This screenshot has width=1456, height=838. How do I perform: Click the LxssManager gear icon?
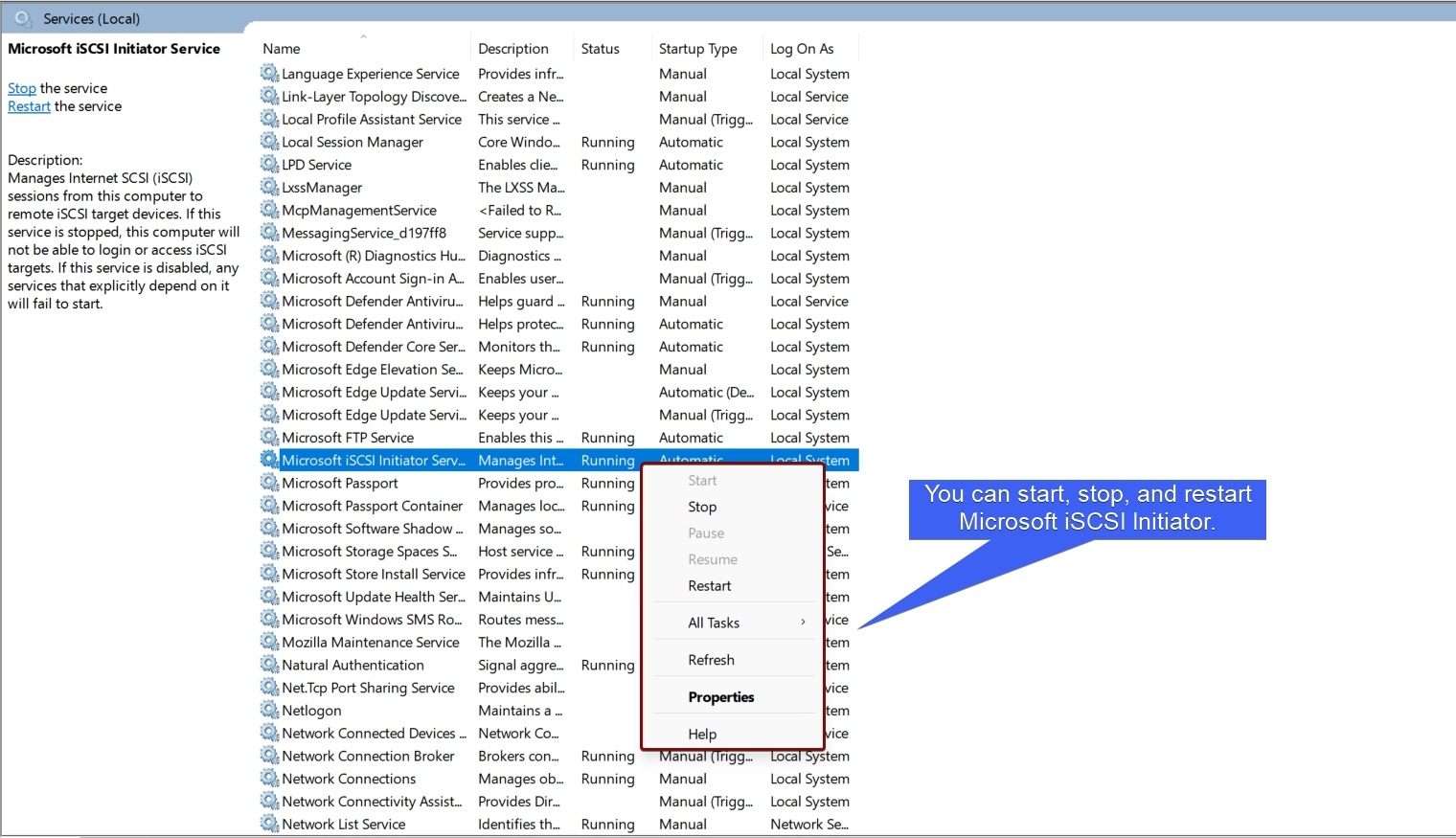tap(269, 187)
